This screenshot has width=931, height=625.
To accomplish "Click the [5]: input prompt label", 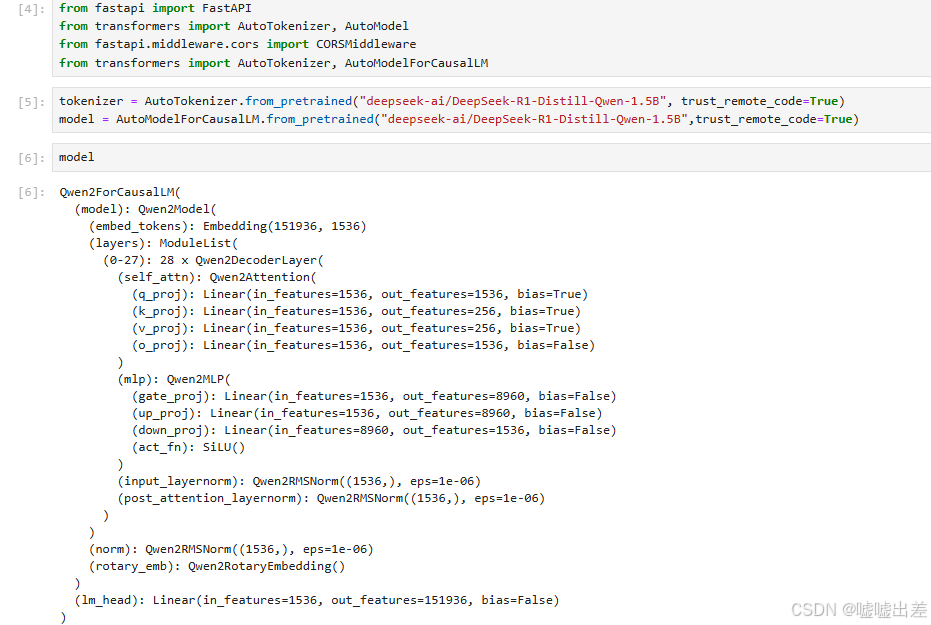I will 31,102.
